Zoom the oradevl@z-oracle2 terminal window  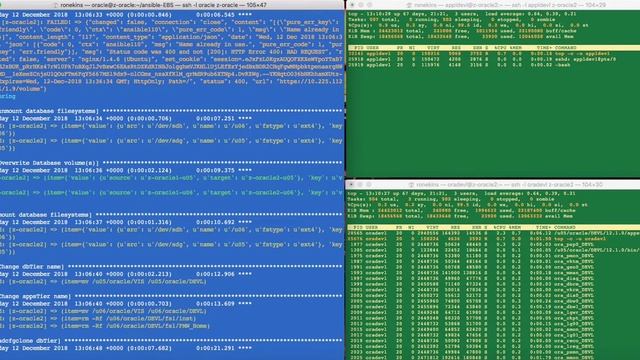point(369,184)
